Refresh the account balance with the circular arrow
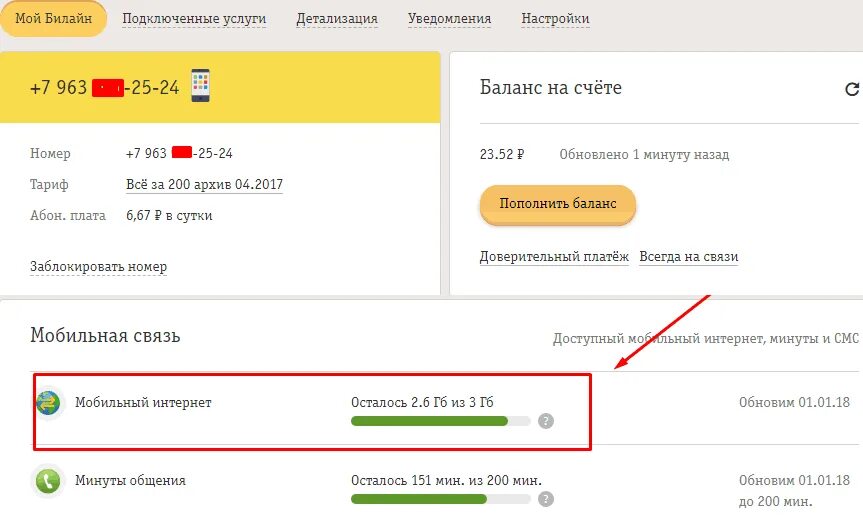The image size is (863, 525). pos(852,89)
